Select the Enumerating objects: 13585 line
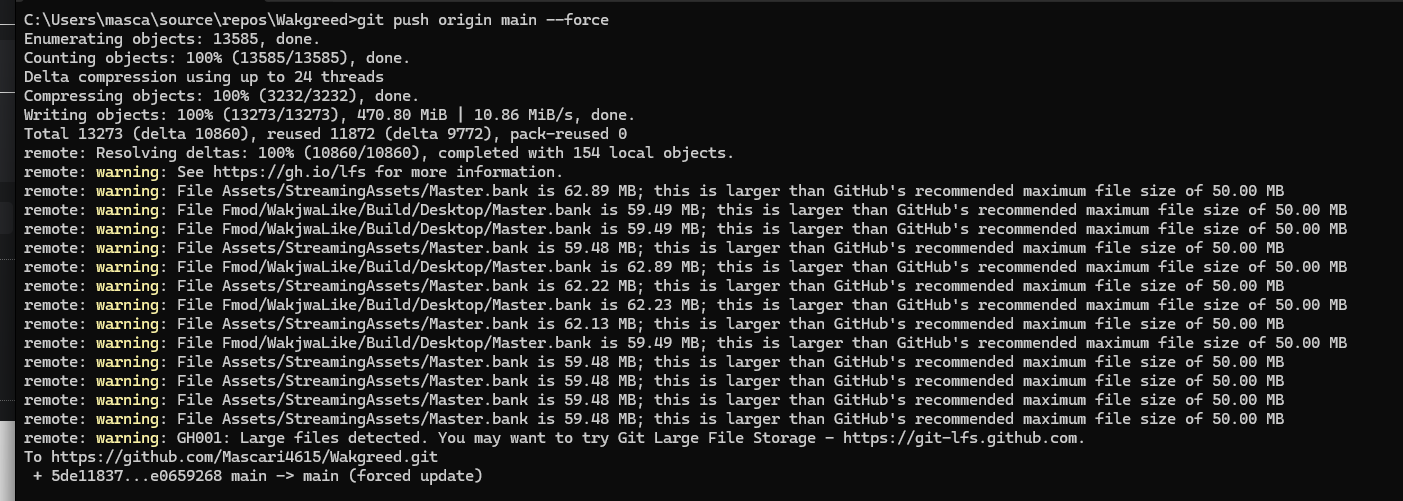 tap(170, 39)
